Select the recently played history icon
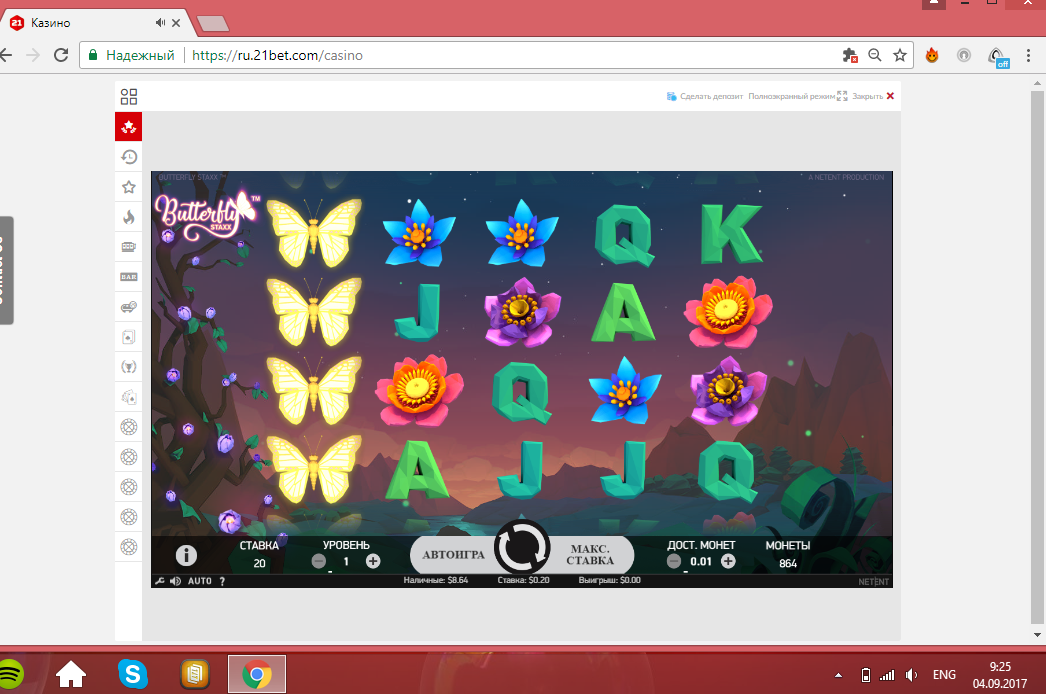The width and height of the screenshot is (1046, 694). click(129, 157)
